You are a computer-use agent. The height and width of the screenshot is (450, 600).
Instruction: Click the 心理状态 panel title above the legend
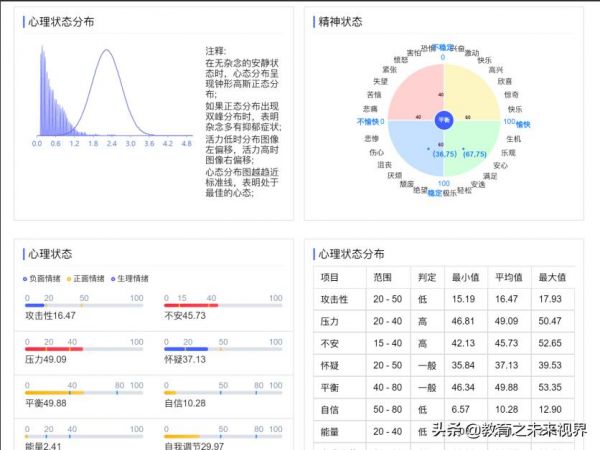click(50, 254)
